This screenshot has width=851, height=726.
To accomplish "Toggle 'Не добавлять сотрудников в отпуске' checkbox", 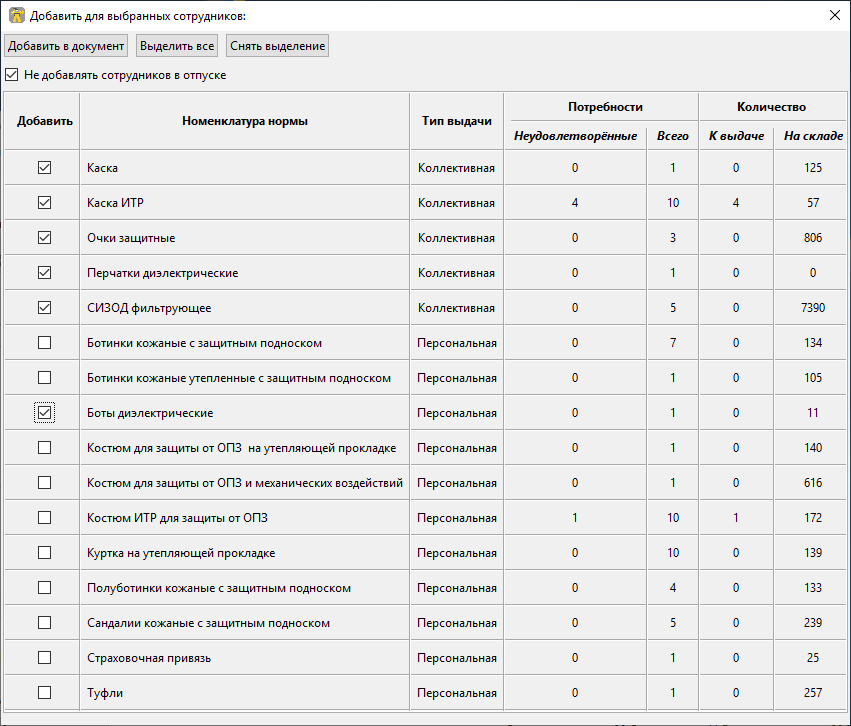I will tap(12, 75).
